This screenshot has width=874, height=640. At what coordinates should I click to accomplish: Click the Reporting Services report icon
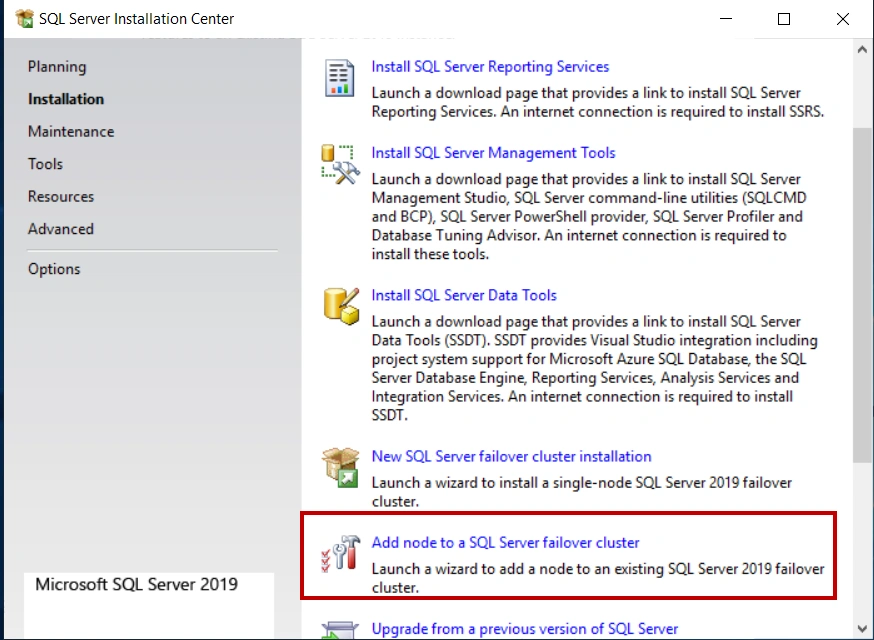point(339,78)
